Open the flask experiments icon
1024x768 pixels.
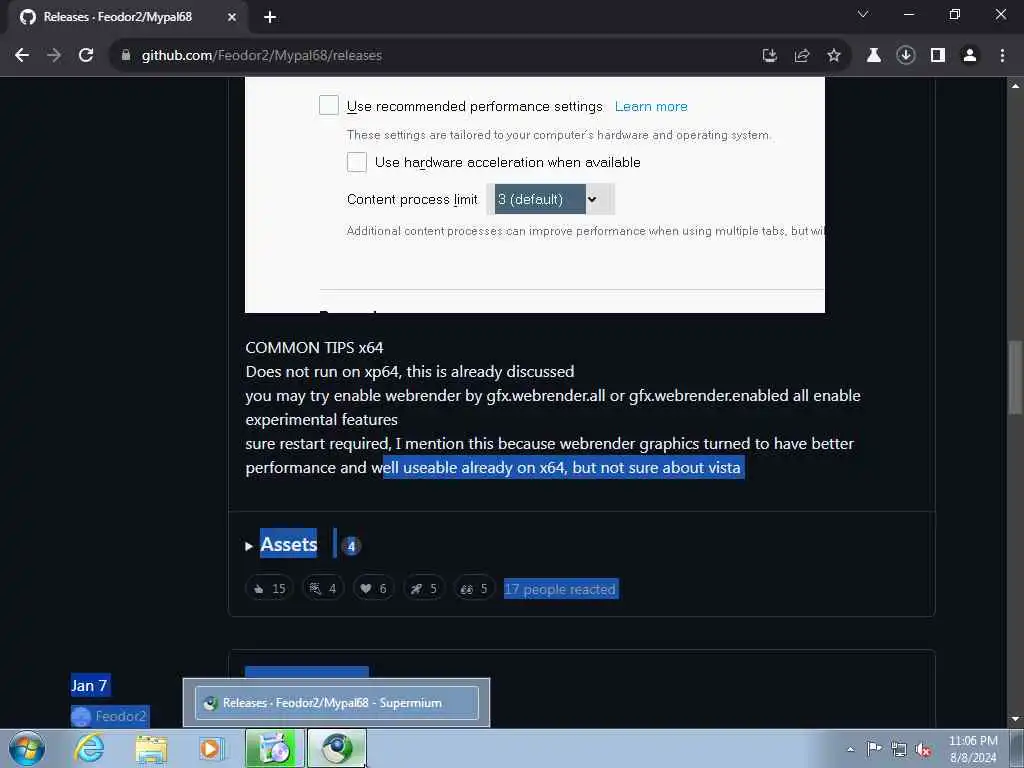(874, 56)
